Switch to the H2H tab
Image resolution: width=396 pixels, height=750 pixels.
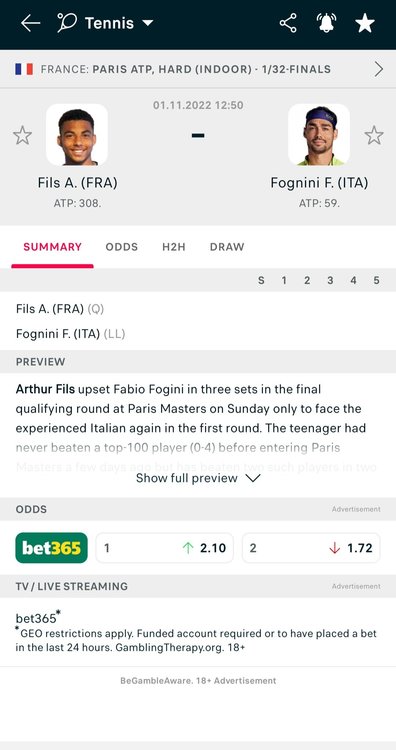174,247
